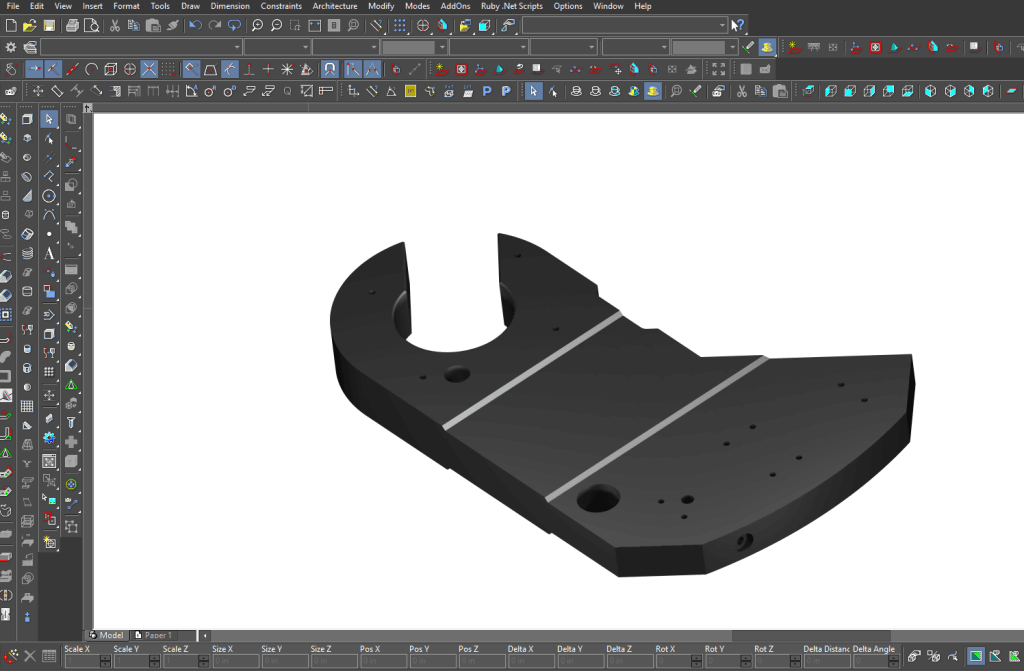Click the gear settings icon beside layer dropdown
Viewport: 1024px width, 671px height.
tap(10, 47)
